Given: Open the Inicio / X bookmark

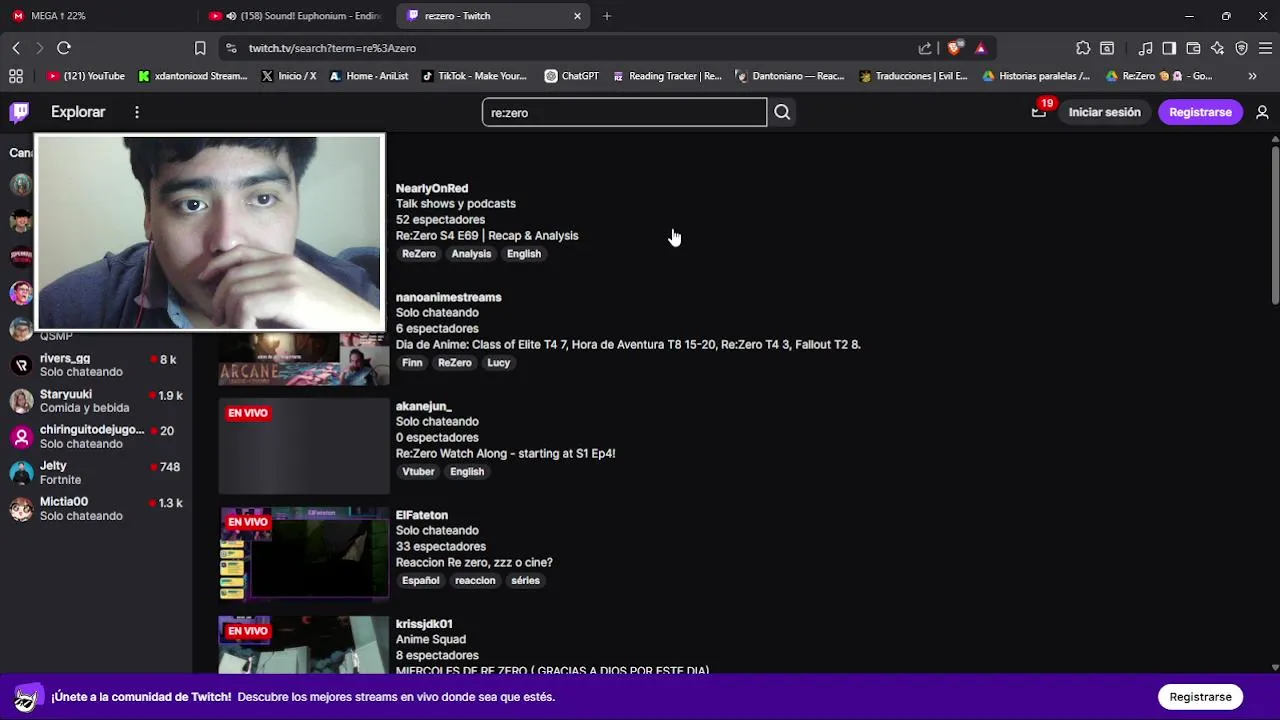Looking at the screenshot, I should click(289, 76).
